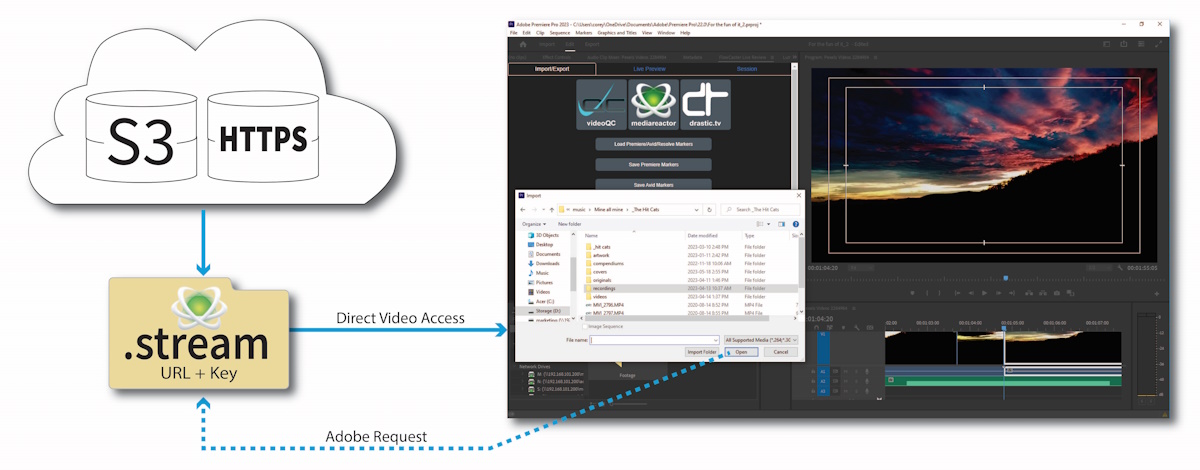This screenshot has height=470, width=1200.
Task: Click the Help icon in Import dialog
Action: pos(796,224)
